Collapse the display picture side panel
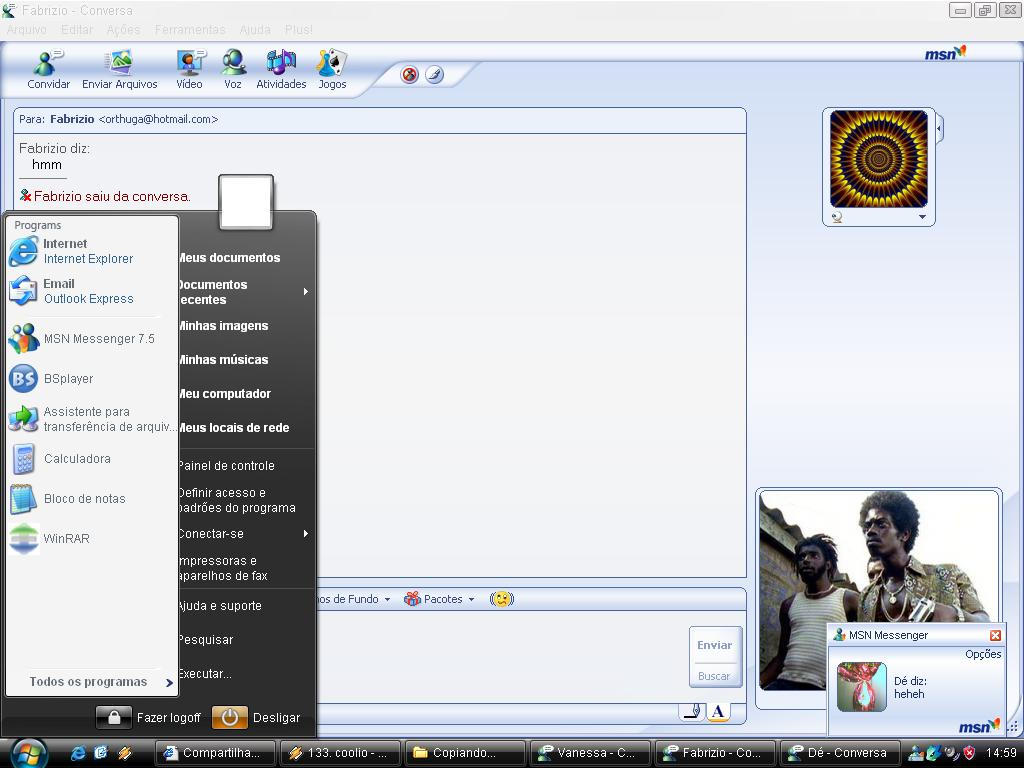 [x=939, y=129]
